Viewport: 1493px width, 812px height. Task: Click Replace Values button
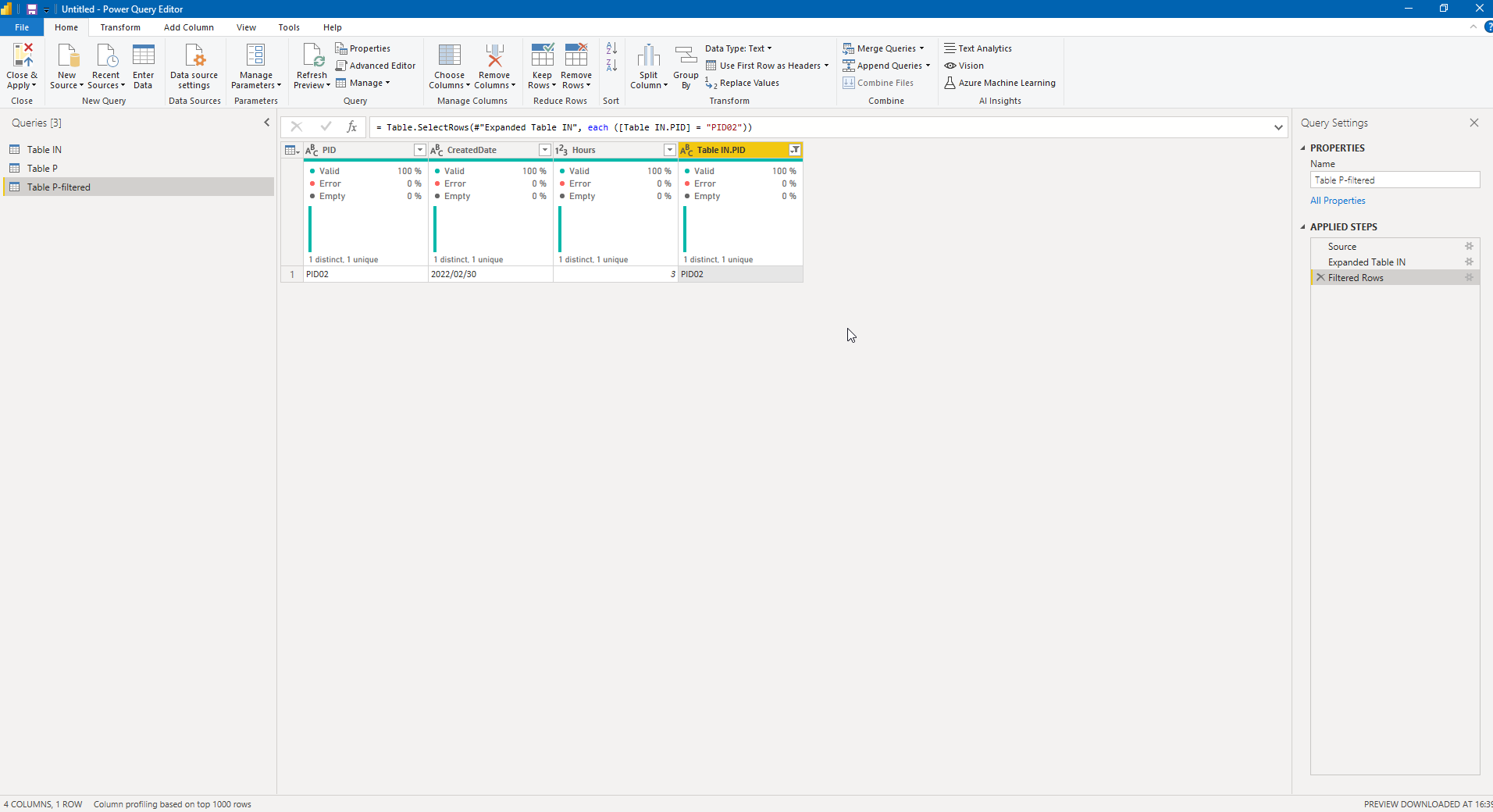(x=743, y=83)
